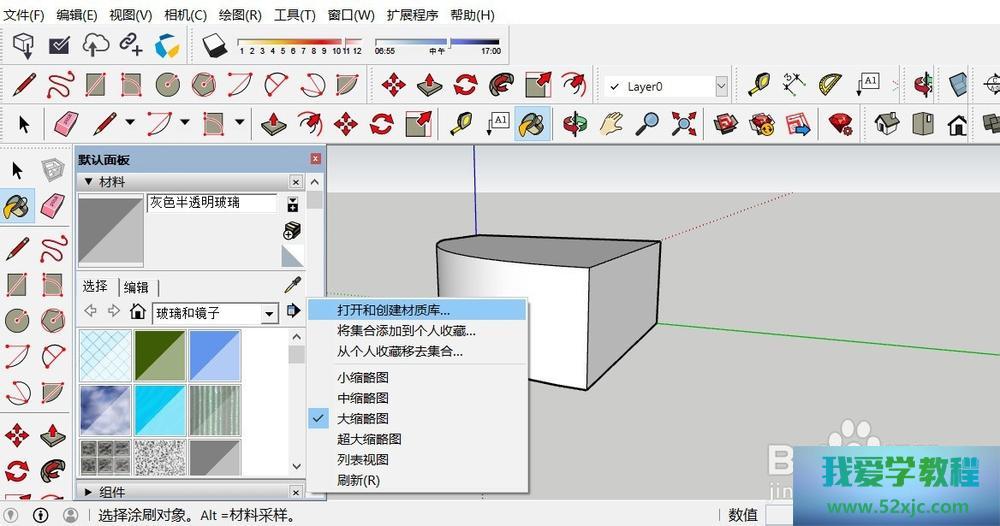Toggle the Layer0 visibility checkmark
Image resolution: width=1000 pixels, height=526 pixels.
tap(614, 87)
